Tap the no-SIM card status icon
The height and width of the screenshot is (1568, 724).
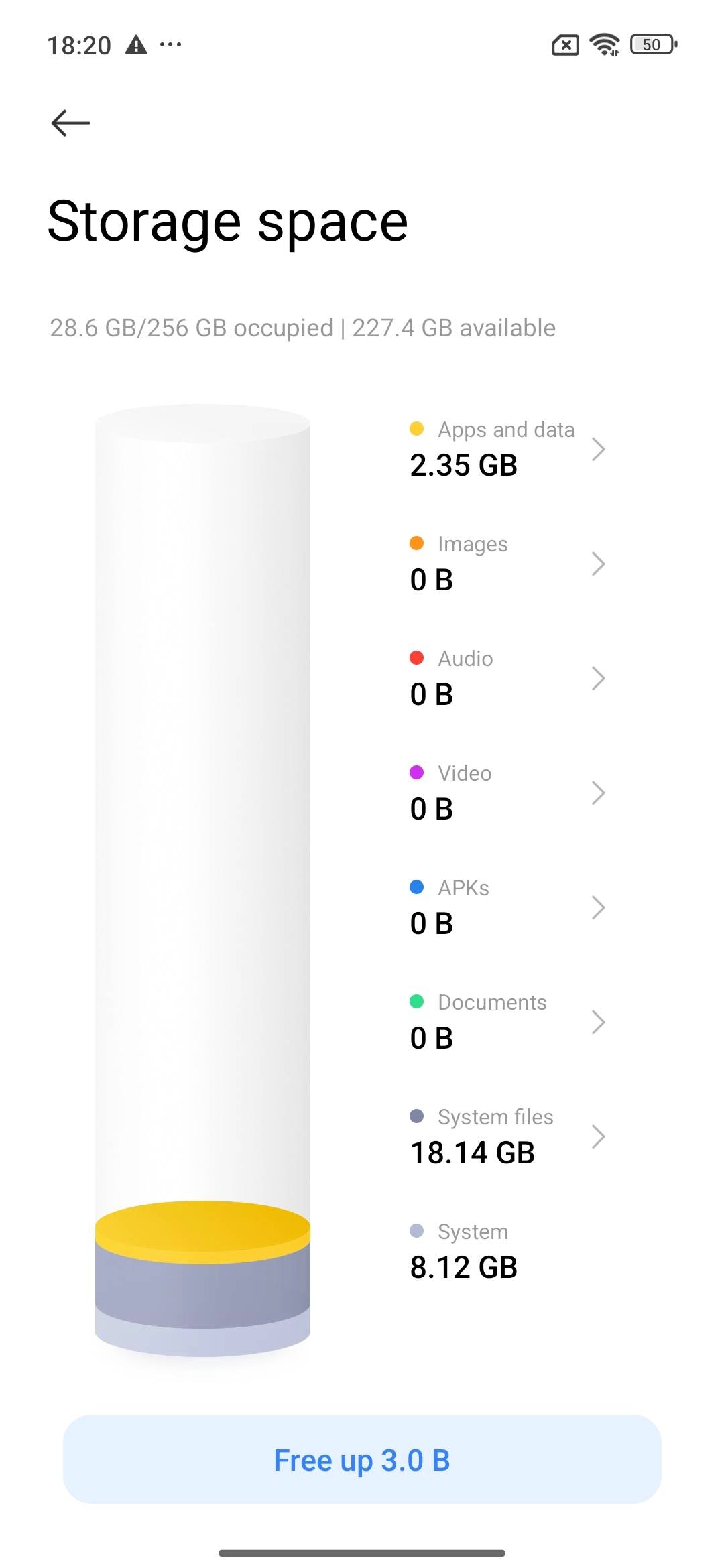(564, 45)
